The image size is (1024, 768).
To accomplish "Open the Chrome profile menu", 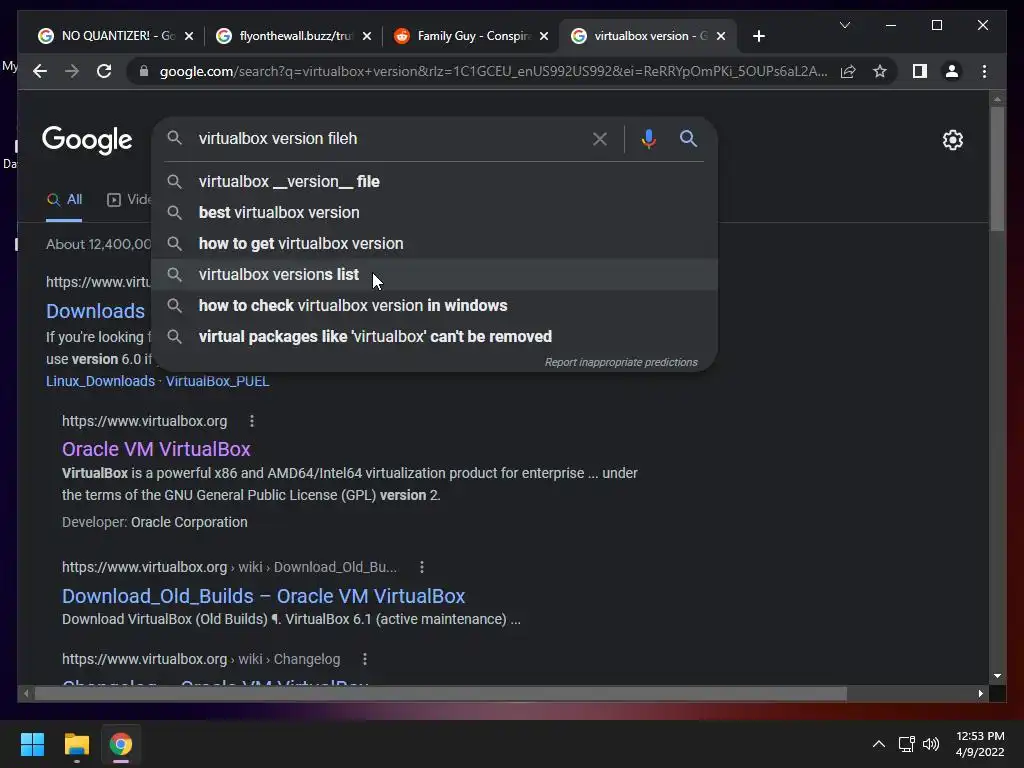I will point(952,71).
